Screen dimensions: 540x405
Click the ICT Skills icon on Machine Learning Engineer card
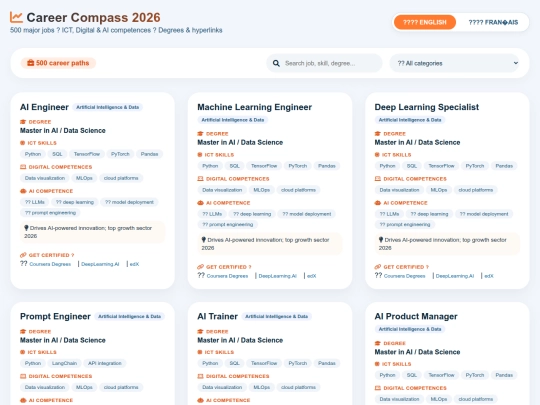pyautogui.click(x=200, y=155)
